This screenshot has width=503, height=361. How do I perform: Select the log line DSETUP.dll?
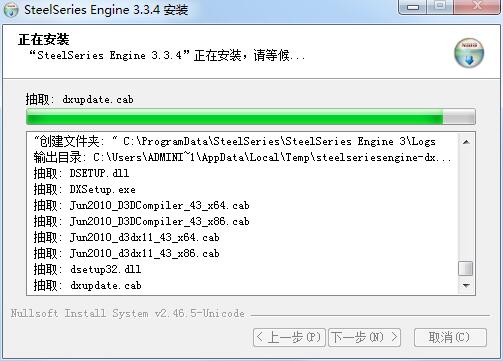pos(81,173)
